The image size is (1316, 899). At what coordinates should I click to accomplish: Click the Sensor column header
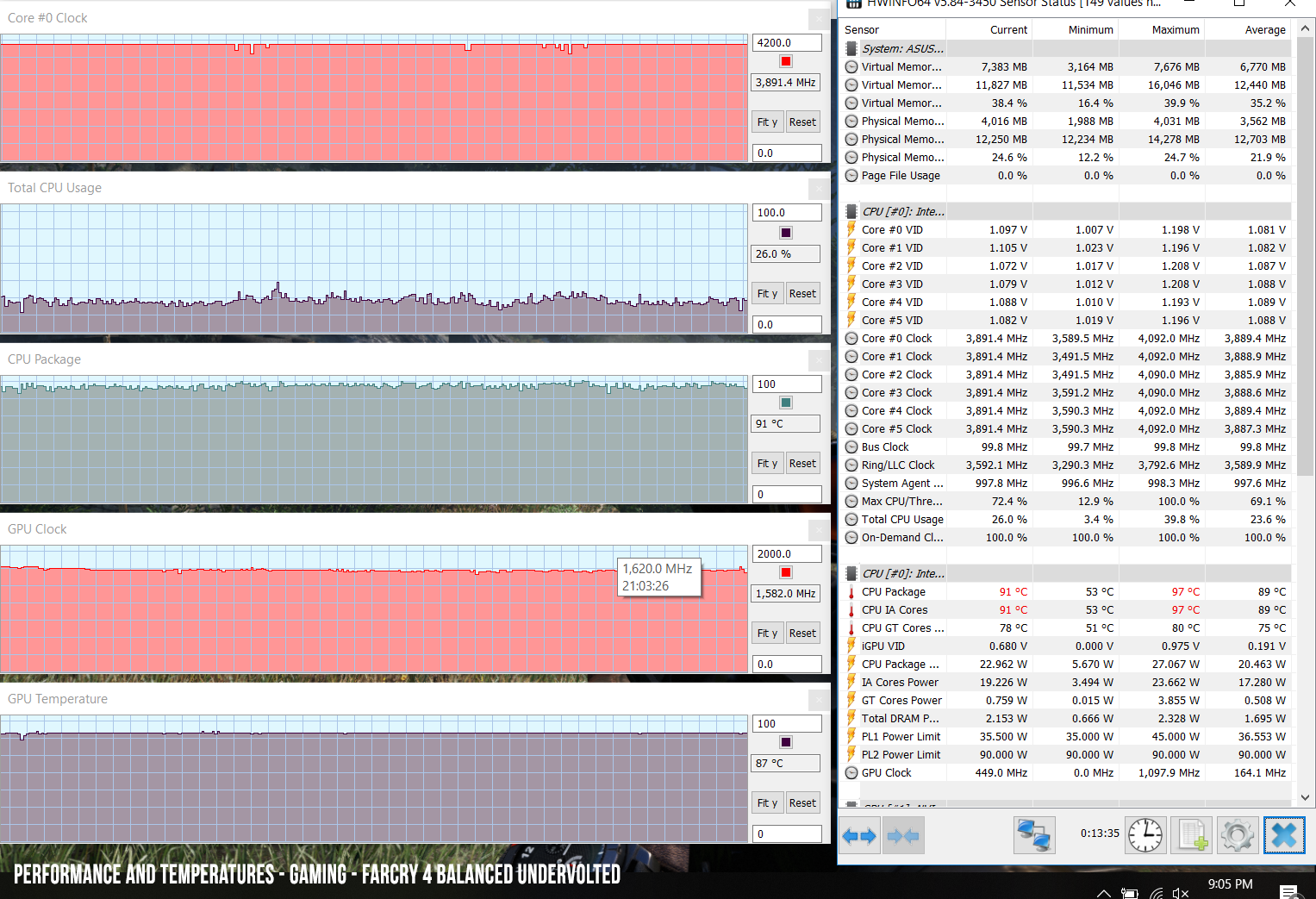(892, 29)
